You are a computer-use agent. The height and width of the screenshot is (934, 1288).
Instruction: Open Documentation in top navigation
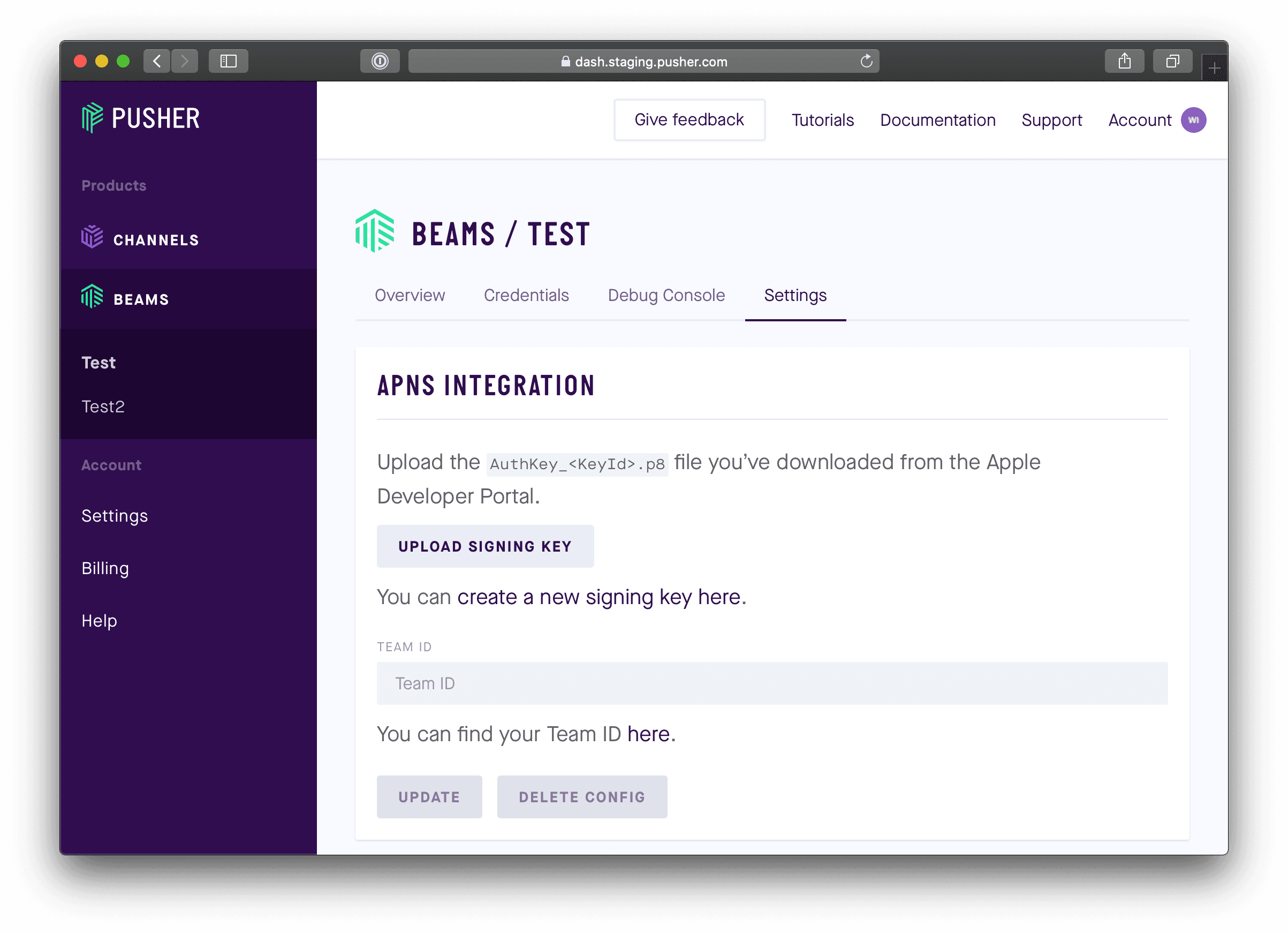tap(937, 120)
